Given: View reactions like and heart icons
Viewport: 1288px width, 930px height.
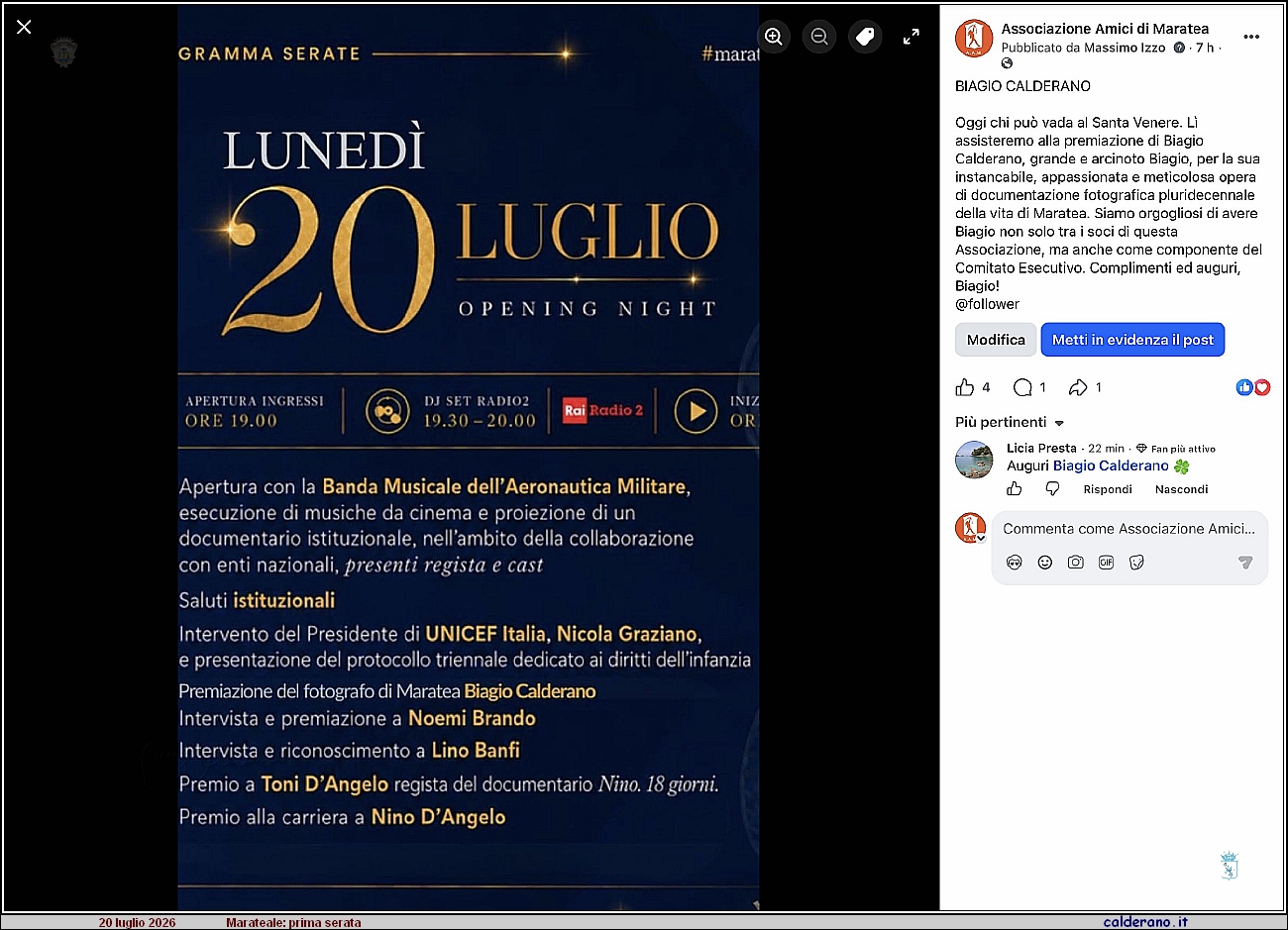Looking at the screenshot, I should pyautogui.click(x=1253, y=387).
